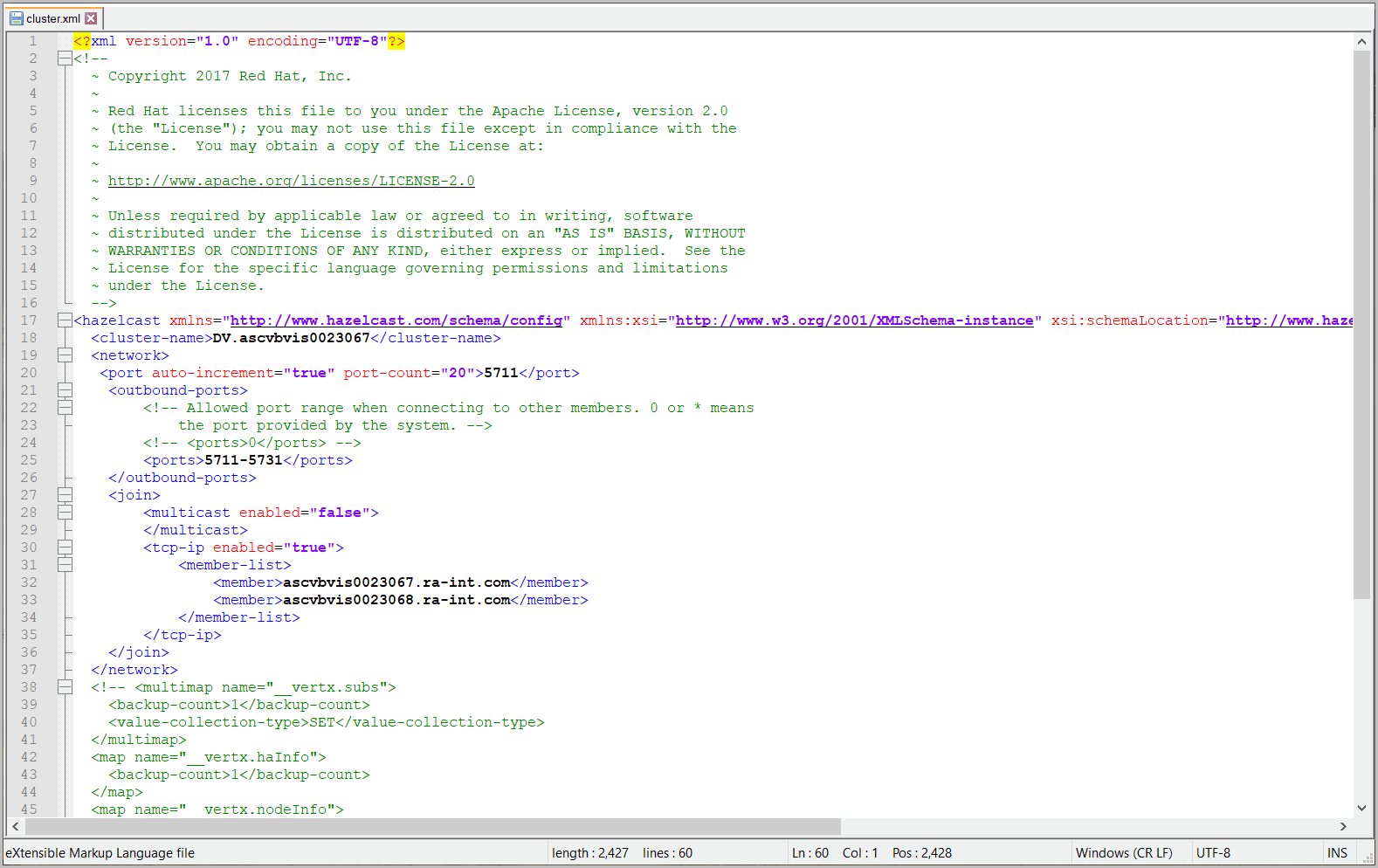Select the cluster.xml document tab
Screen dimensions: 1378x868
53,18
